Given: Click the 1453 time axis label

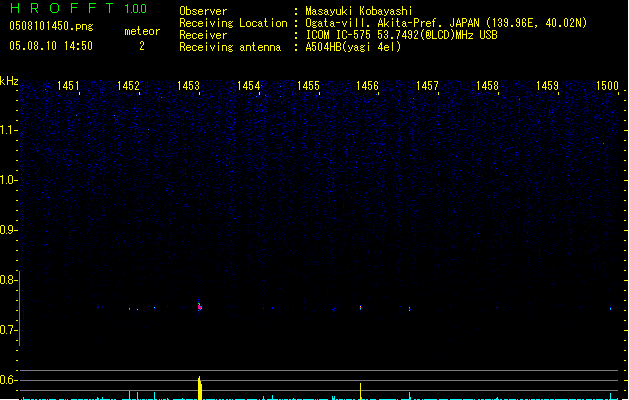Looking at the screenshot, I should point(188,85).
